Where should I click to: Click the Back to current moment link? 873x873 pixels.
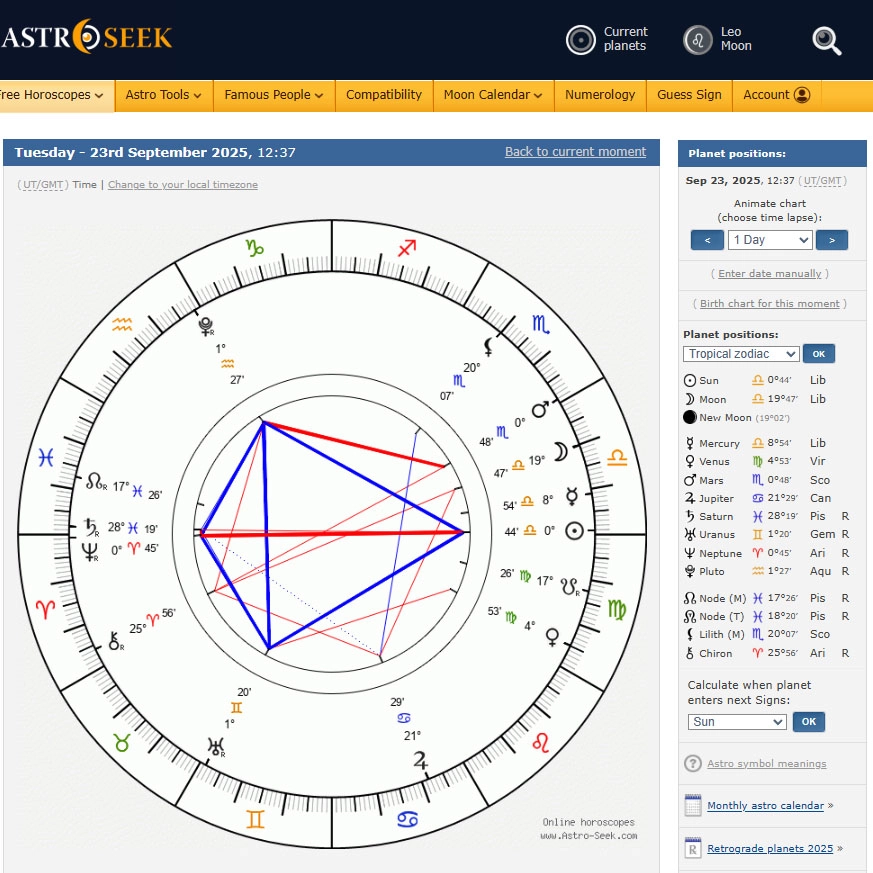click(x=575, y=152)
